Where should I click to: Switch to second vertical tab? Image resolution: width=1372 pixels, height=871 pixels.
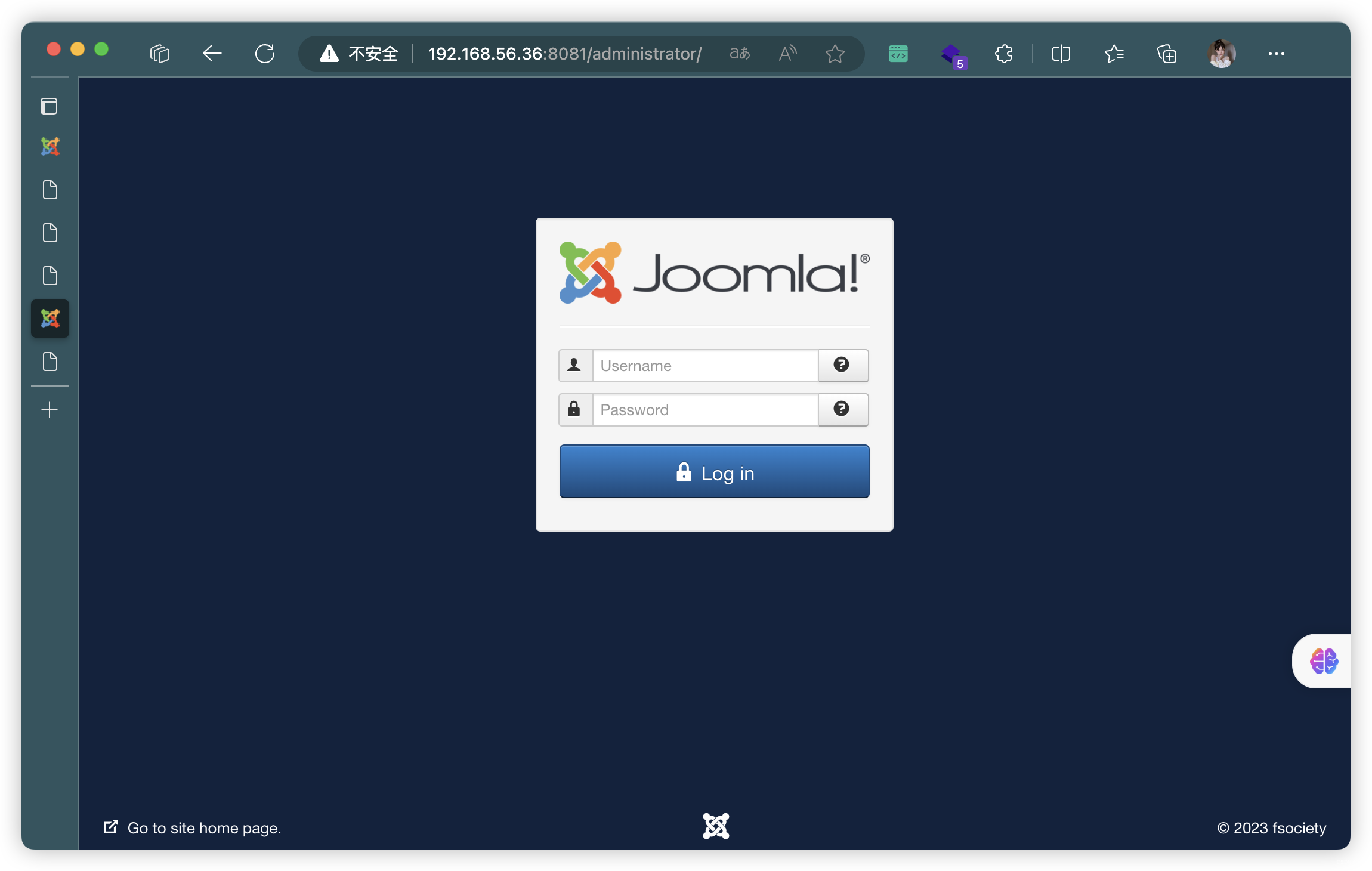[50, 190]
